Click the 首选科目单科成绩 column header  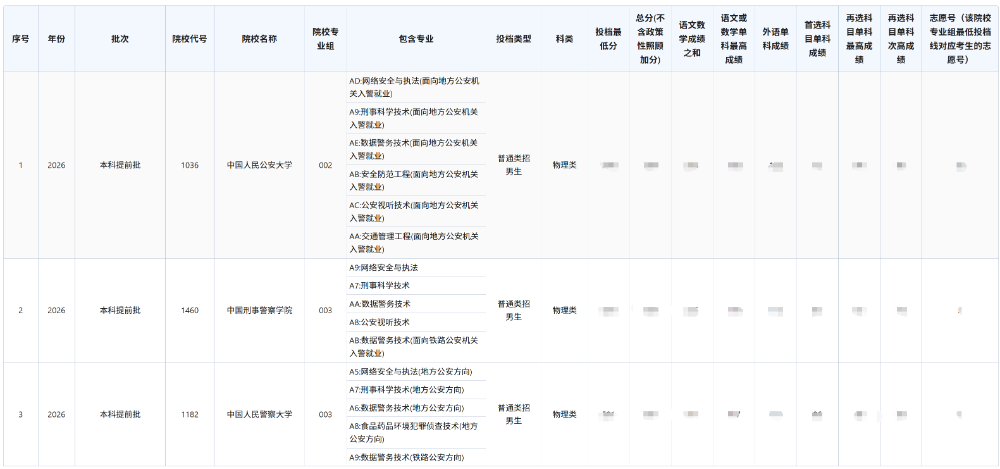pos(817,39)
